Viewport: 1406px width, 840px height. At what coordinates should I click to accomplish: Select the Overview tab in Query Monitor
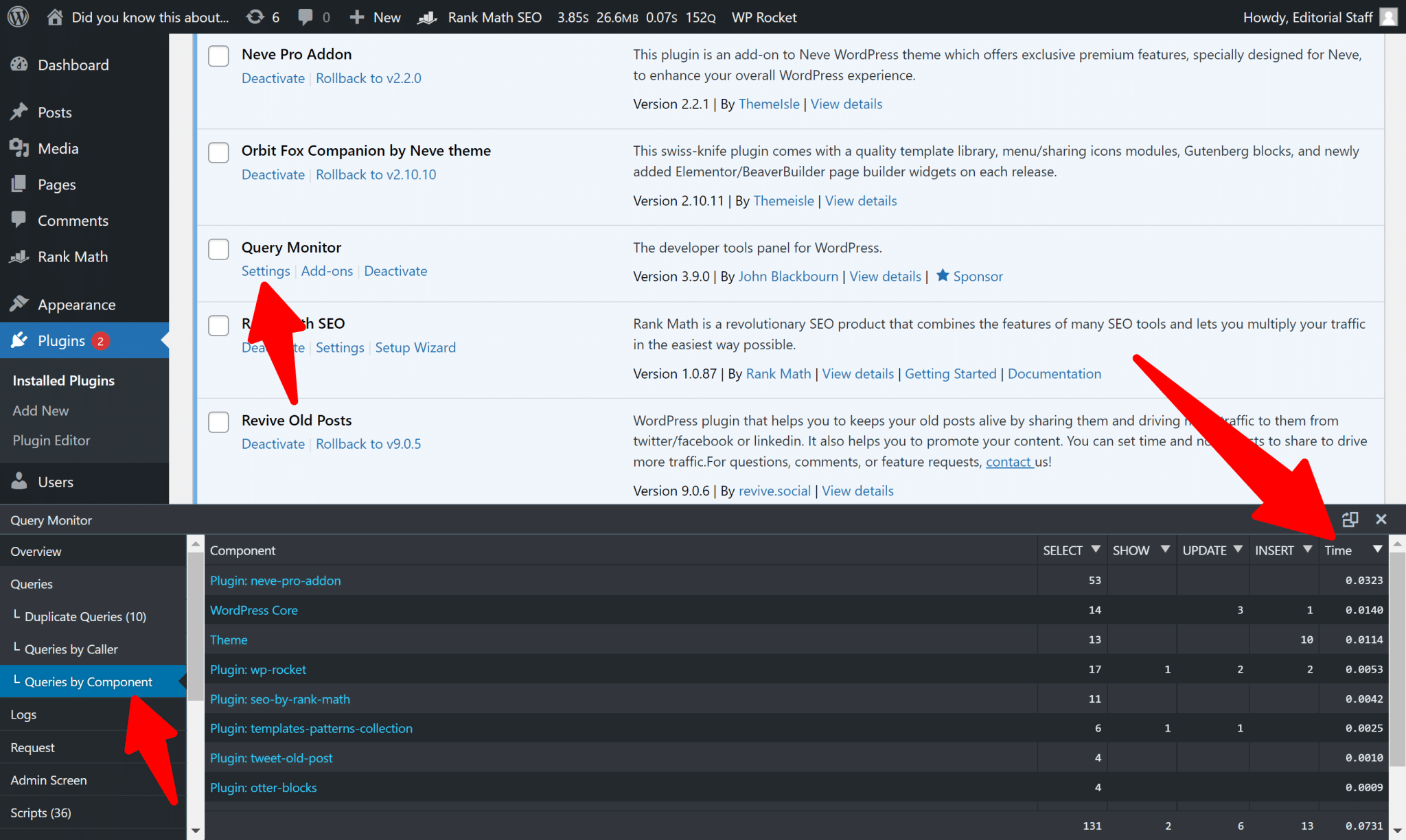tap(36, 551)
